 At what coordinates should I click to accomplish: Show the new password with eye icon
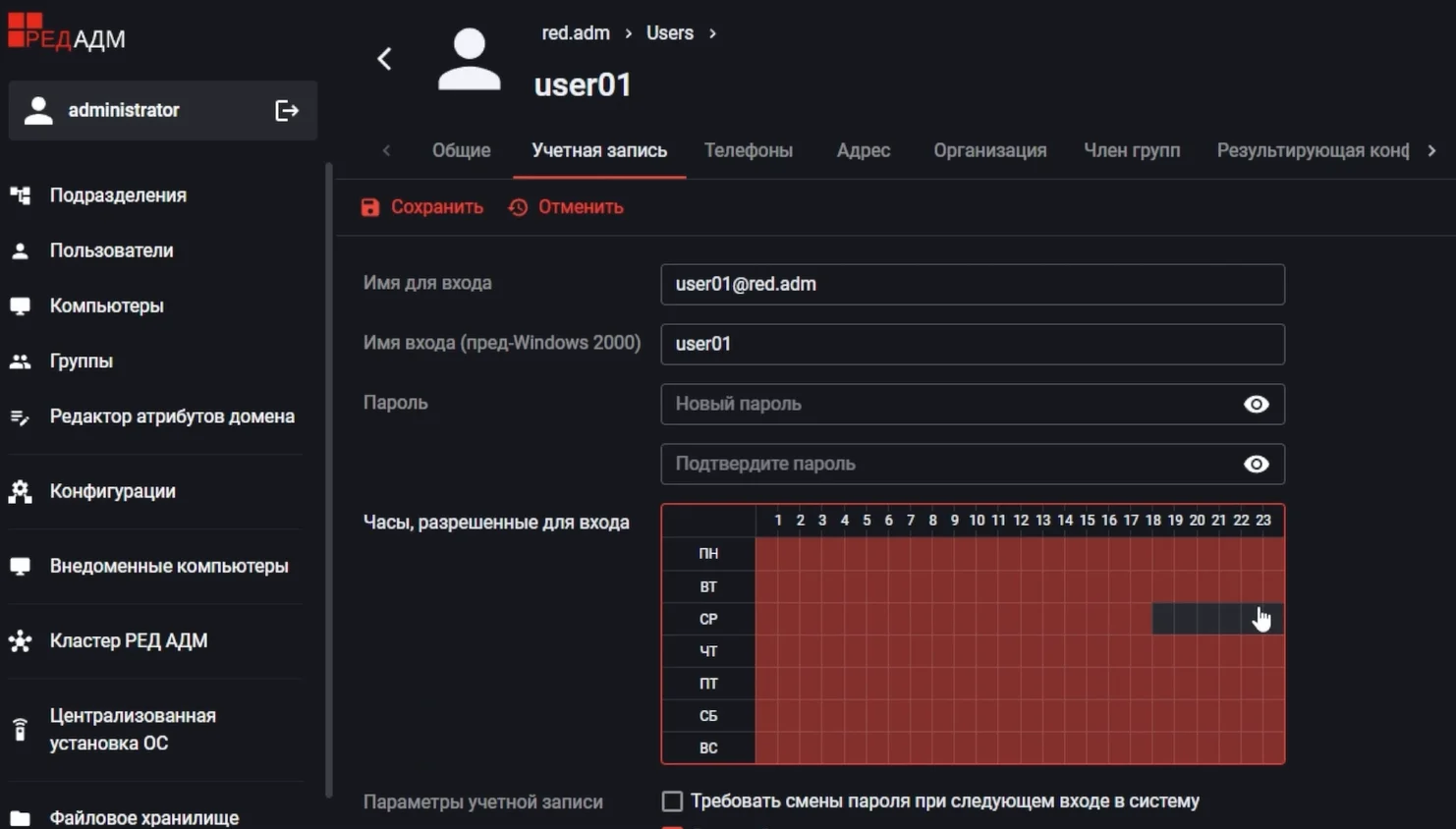click(1256, 405)
